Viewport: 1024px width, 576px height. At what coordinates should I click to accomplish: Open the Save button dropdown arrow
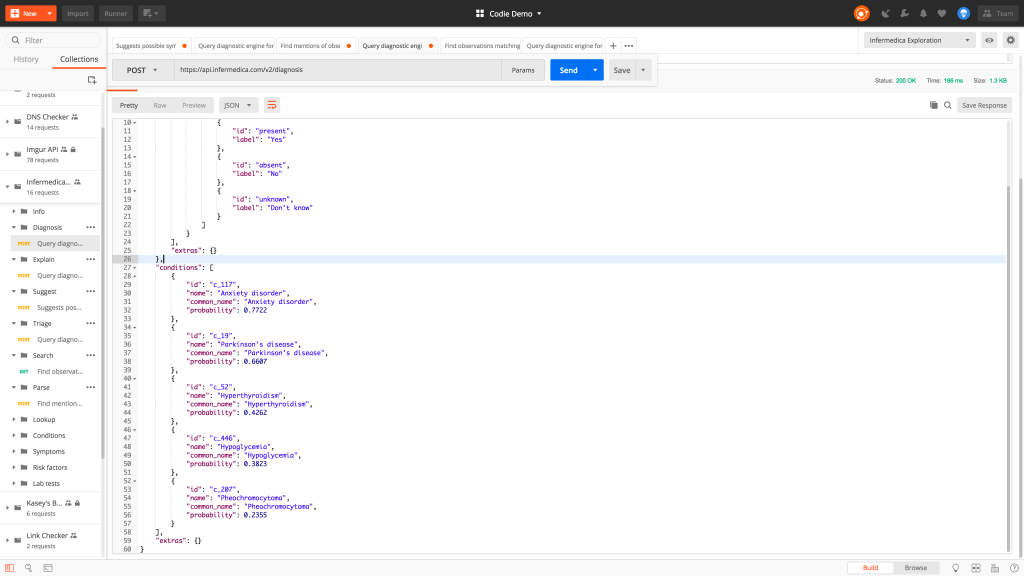coord(643,70)
